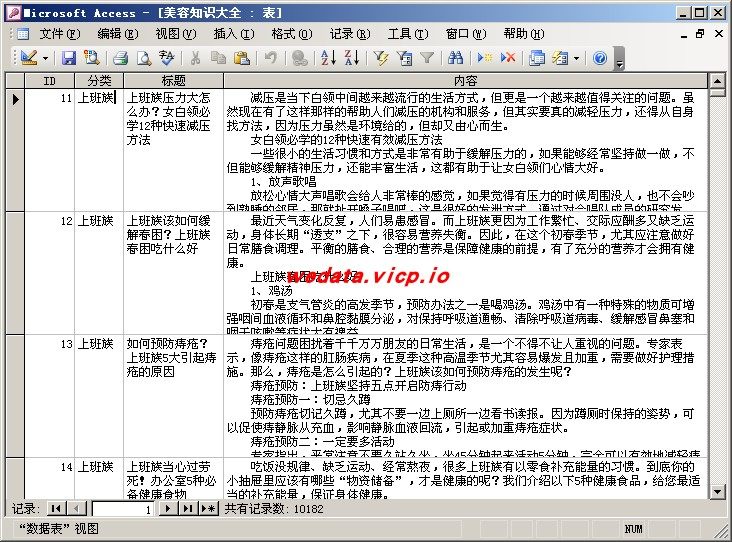Click title cell 上班族当心过劳死

(173, 479)
